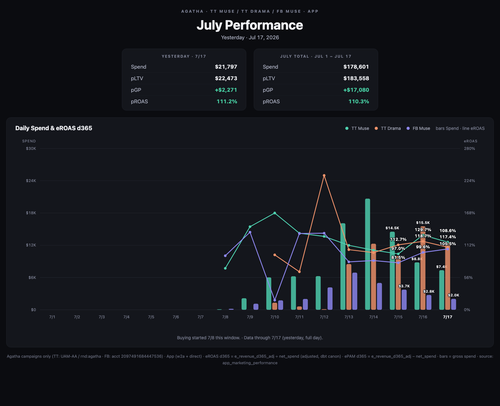Click the FB Muse spend bar on 7/17
The image size is (500, 406).
point(454,304)
